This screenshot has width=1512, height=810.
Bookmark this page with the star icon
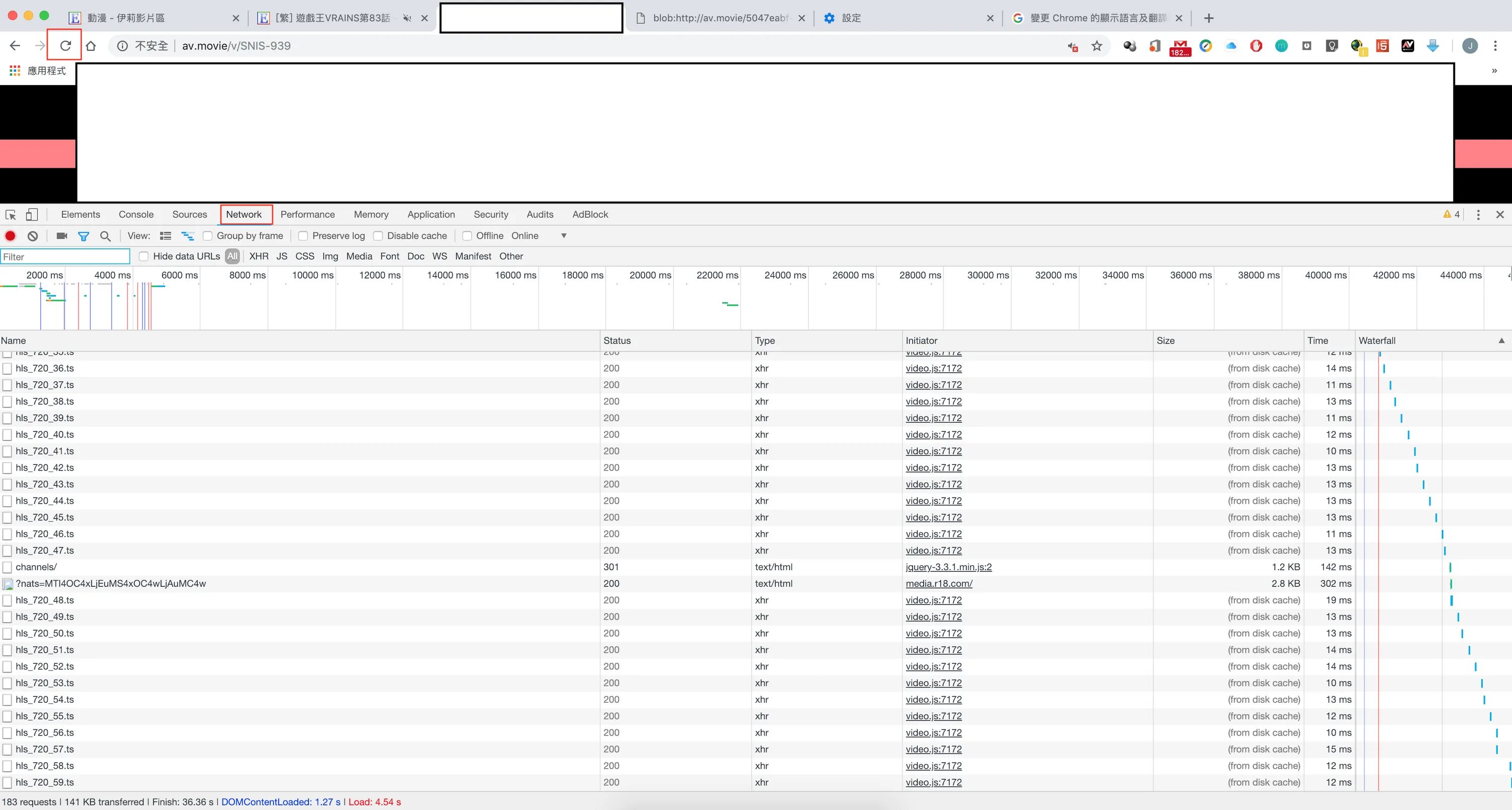point(1096,46)
